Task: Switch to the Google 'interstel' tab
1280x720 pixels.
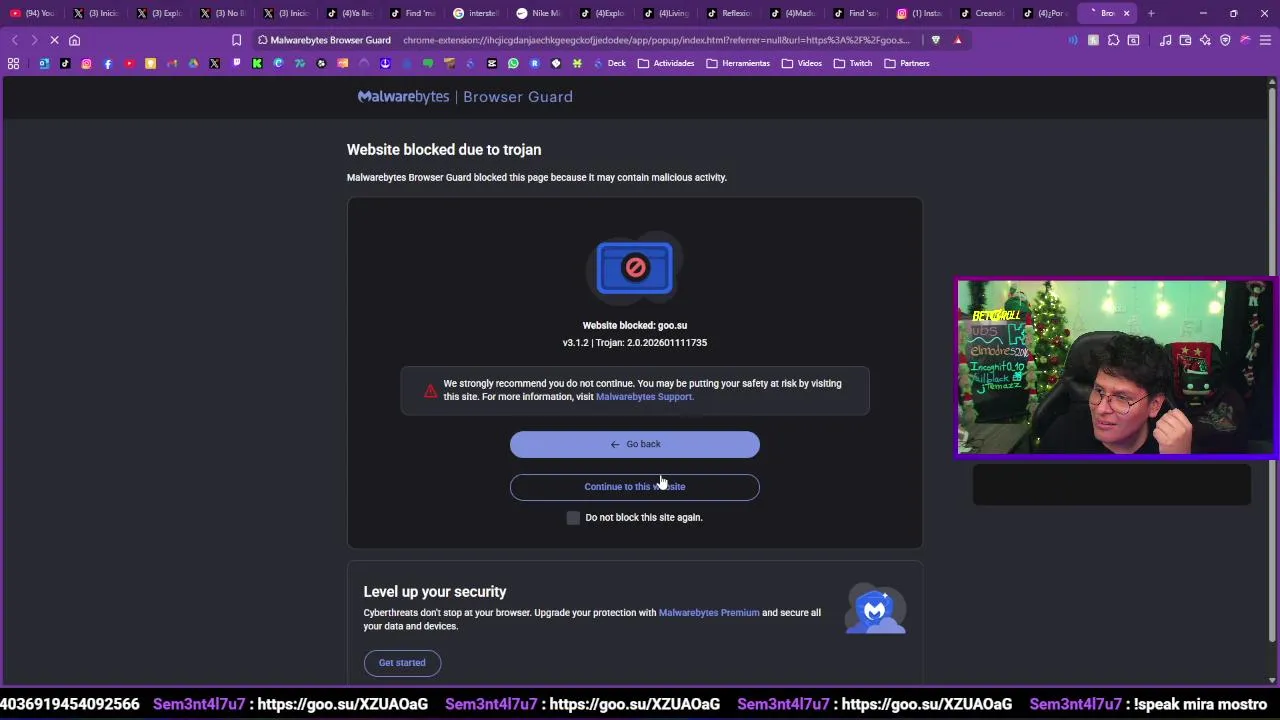Action: (x=475, y=13)
